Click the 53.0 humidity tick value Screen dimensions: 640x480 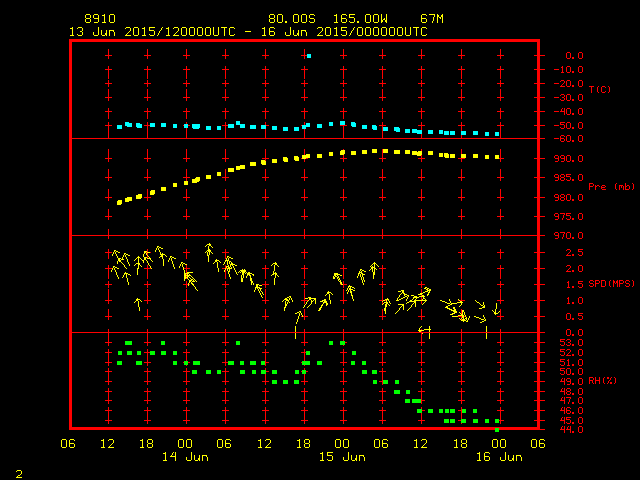571,343
